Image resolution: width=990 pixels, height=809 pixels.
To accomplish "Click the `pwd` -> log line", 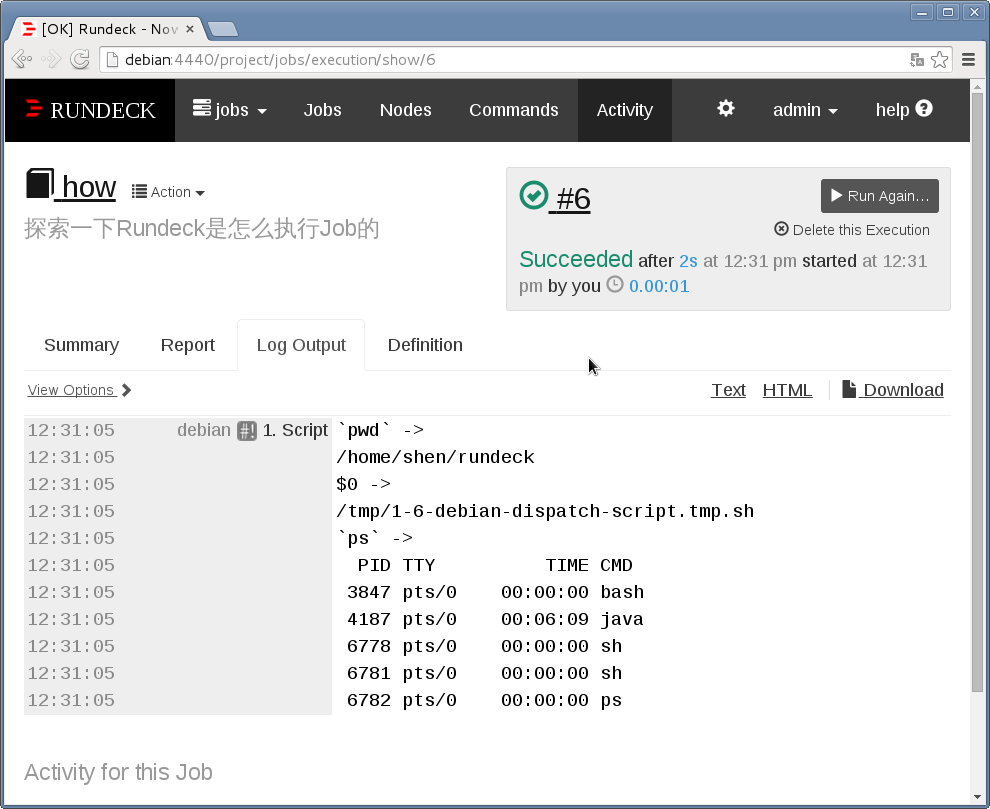I will 380,430.
